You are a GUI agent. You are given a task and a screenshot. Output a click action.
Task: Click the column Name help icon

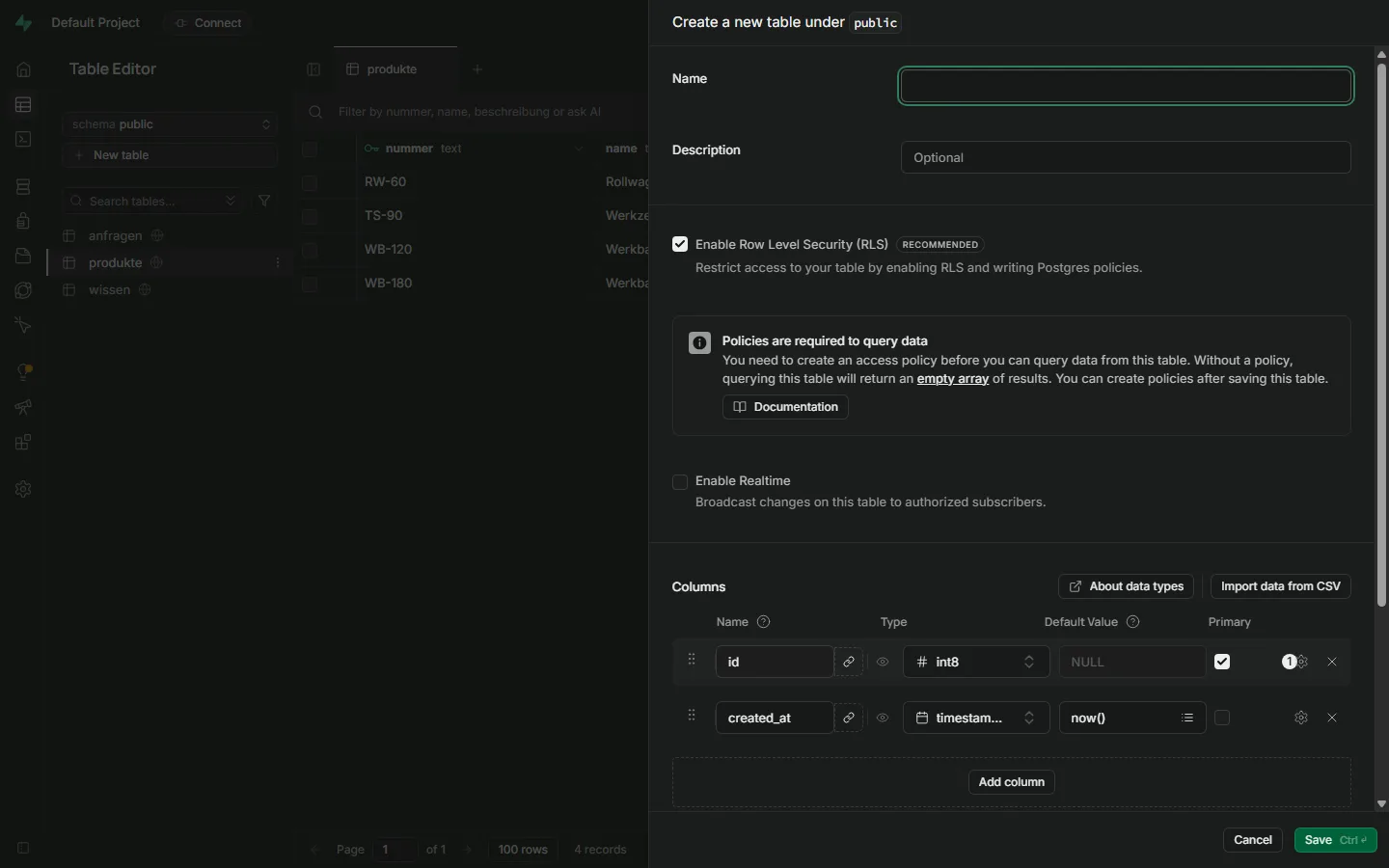click(x=764, y=622)
